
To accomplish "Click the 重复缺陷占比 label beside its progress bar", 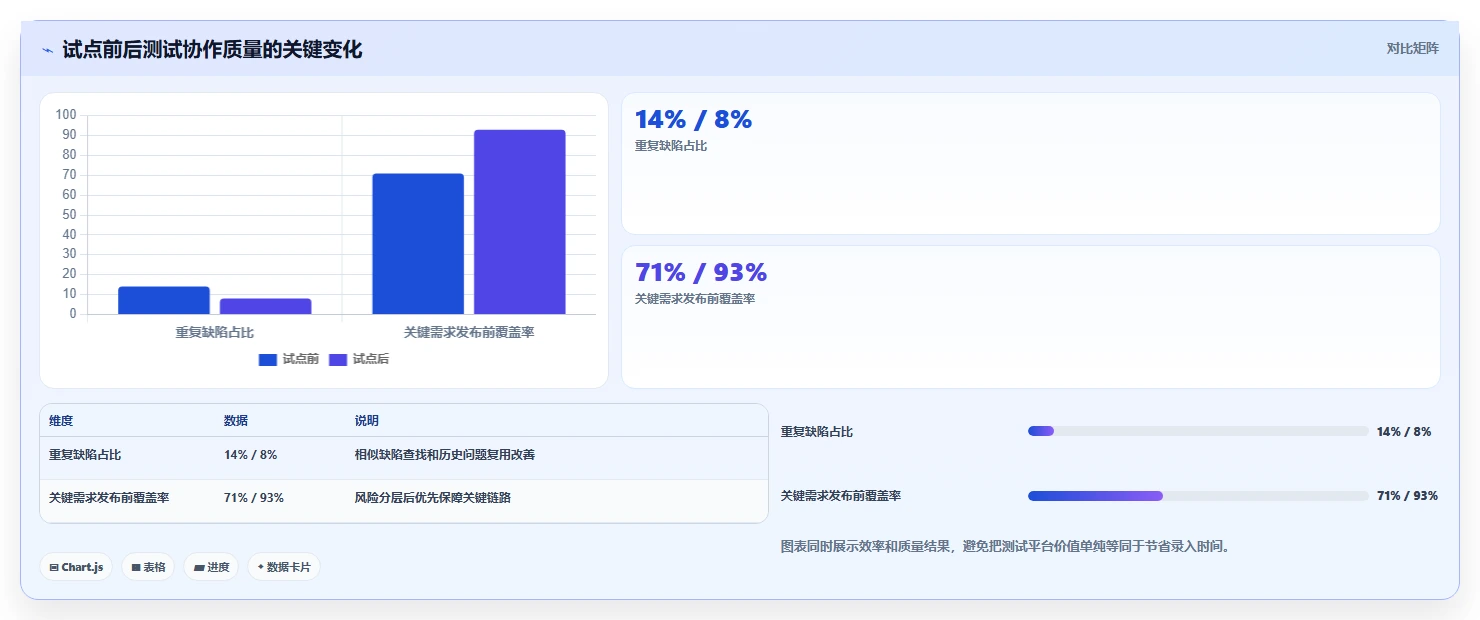I will tap(817, 432).
